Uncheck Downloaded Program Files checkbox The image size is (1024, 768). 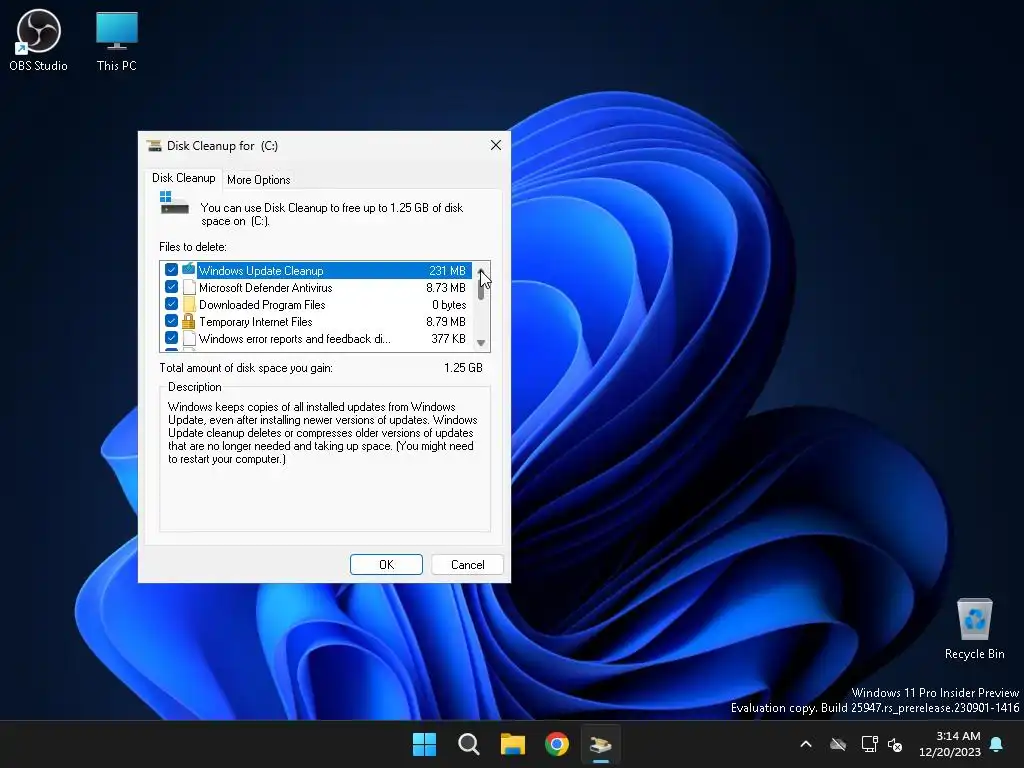click(x=171, y=304)
